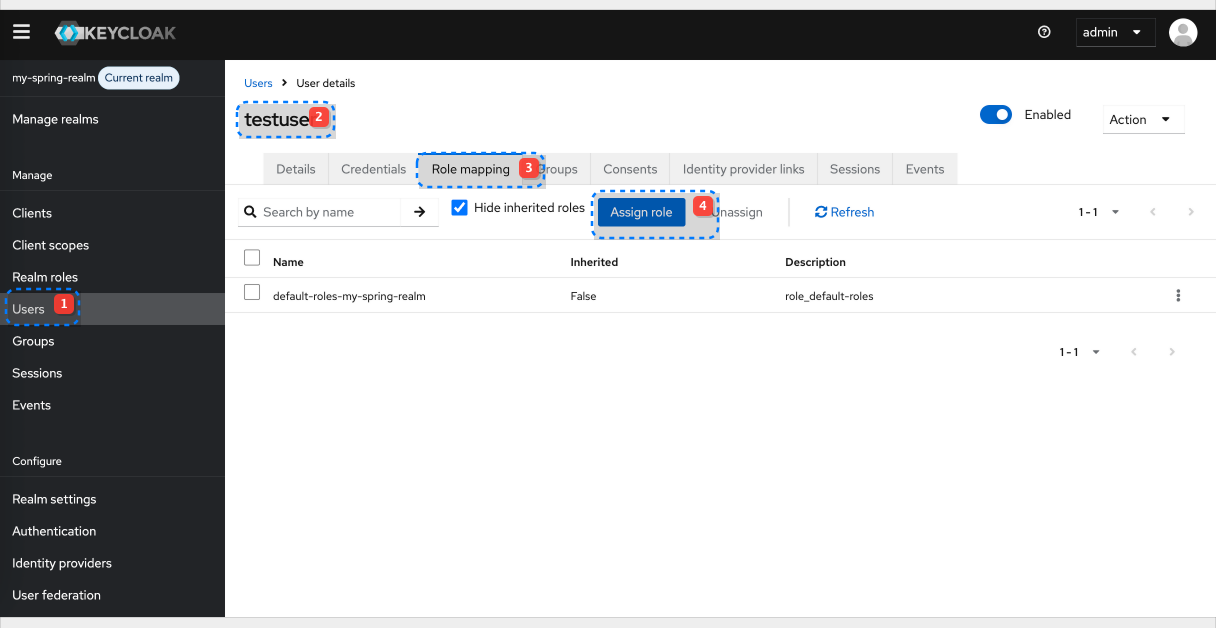This screenshot has width=1216, height=628.
Task: Click the search magnifier icon
Action: click(x=249, y=211)
